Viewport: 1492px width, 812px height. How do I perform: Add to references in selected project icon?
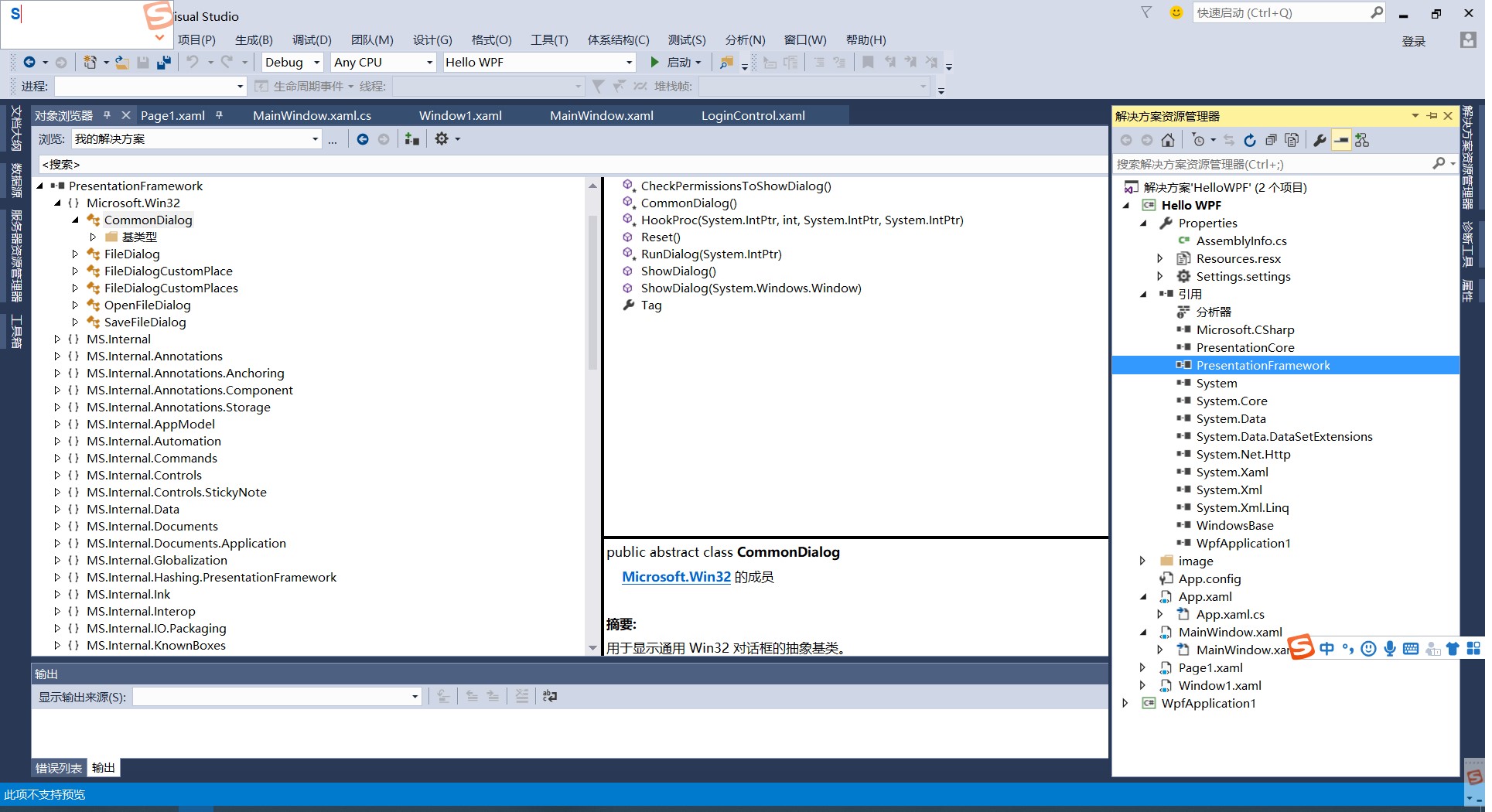411,139
